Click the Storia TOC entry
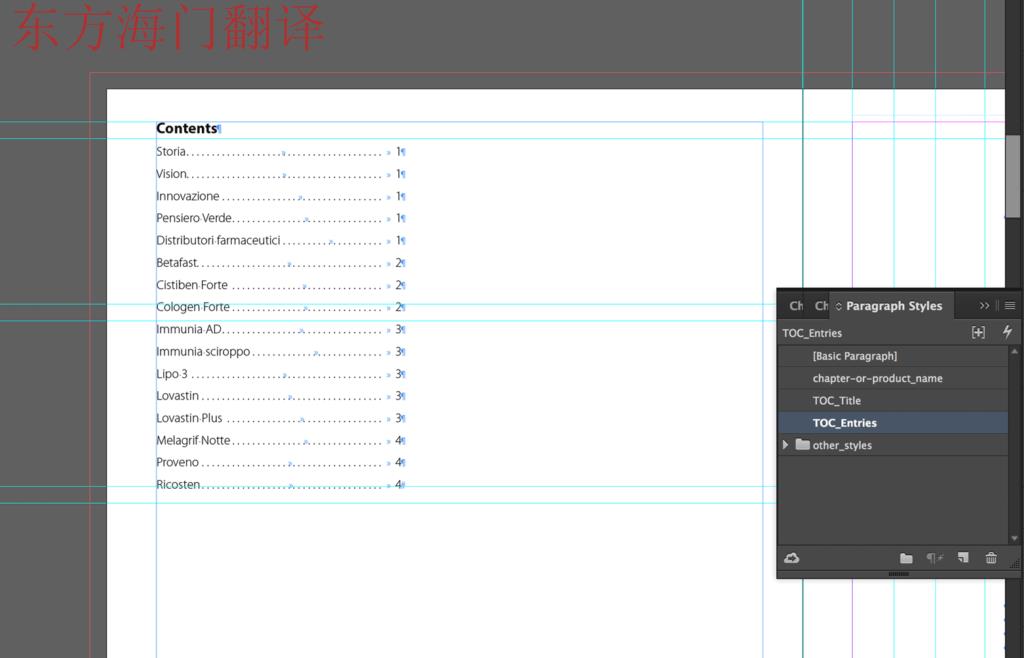 pos(171,151)
